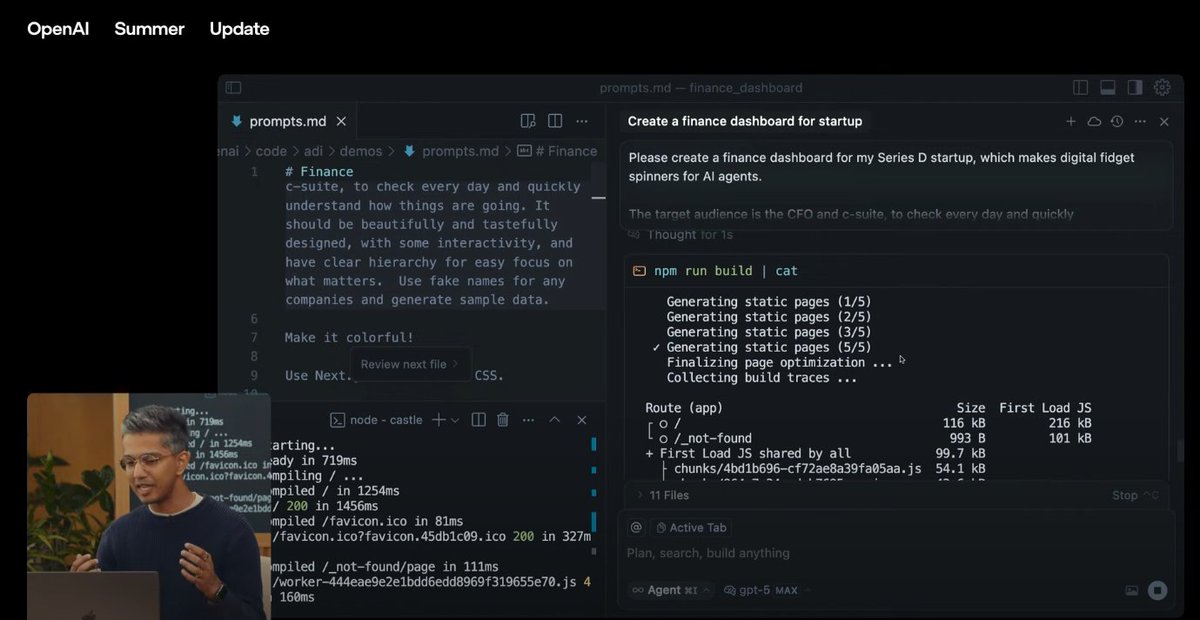The image size is (1200, 620).
Task: Open chat panel more options
Action: pos(1139,121)
